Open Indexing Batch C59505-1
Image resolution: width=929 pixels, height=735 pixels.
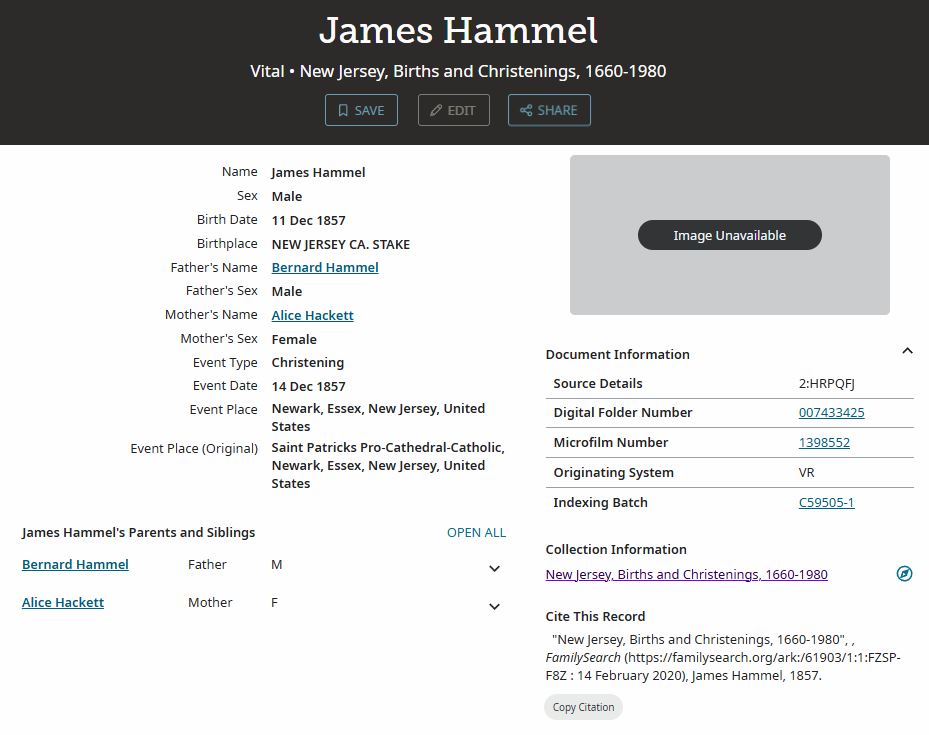pos(826,502)
